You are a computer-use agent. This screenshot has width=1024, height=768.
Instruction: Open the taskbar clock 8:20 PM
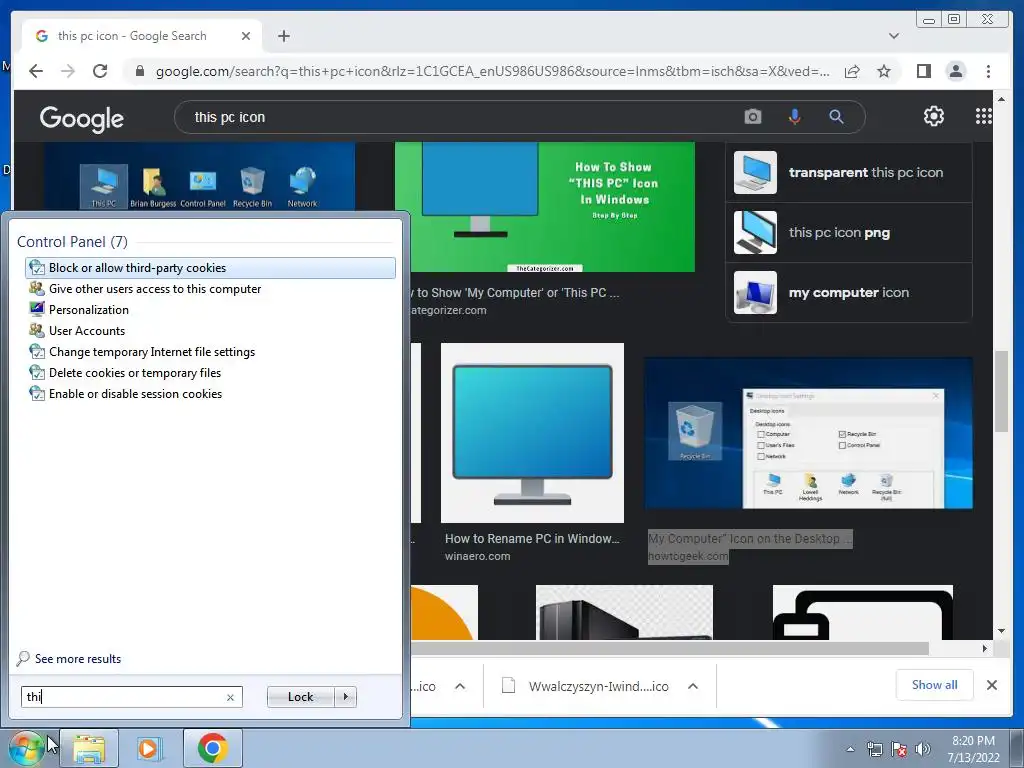pos(973,749)
